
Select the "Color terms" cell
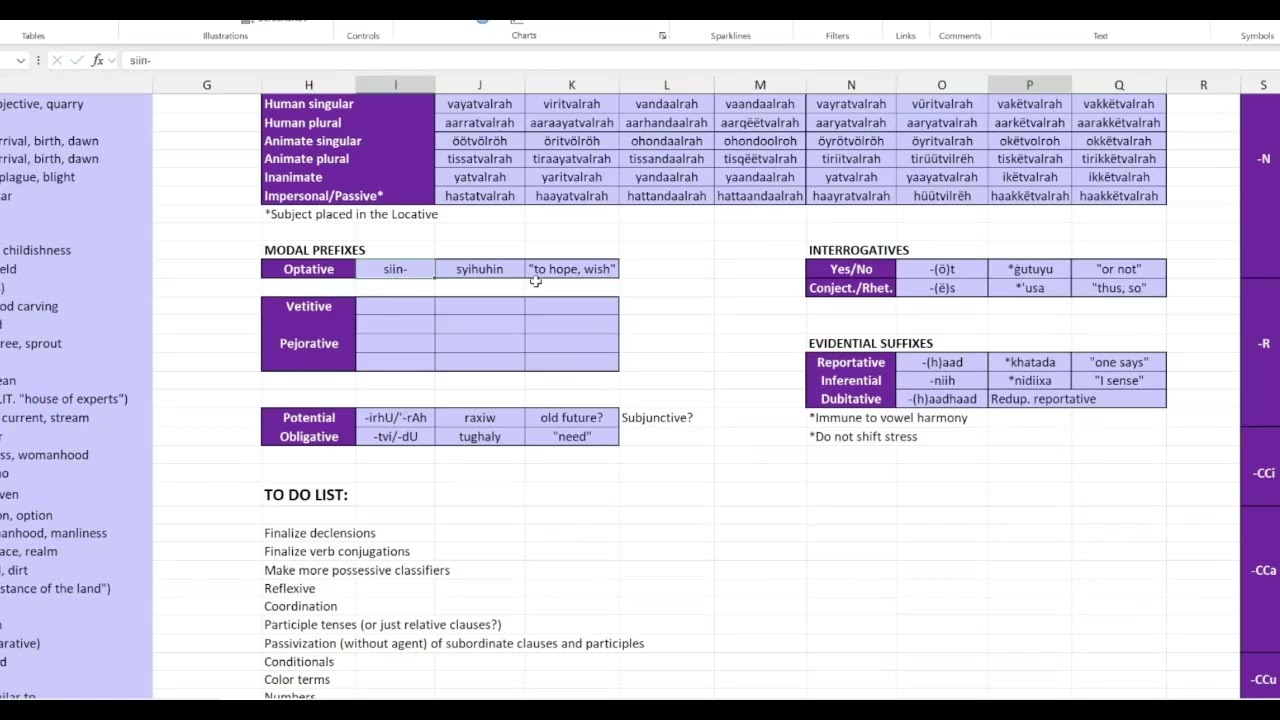pos(297,680)
